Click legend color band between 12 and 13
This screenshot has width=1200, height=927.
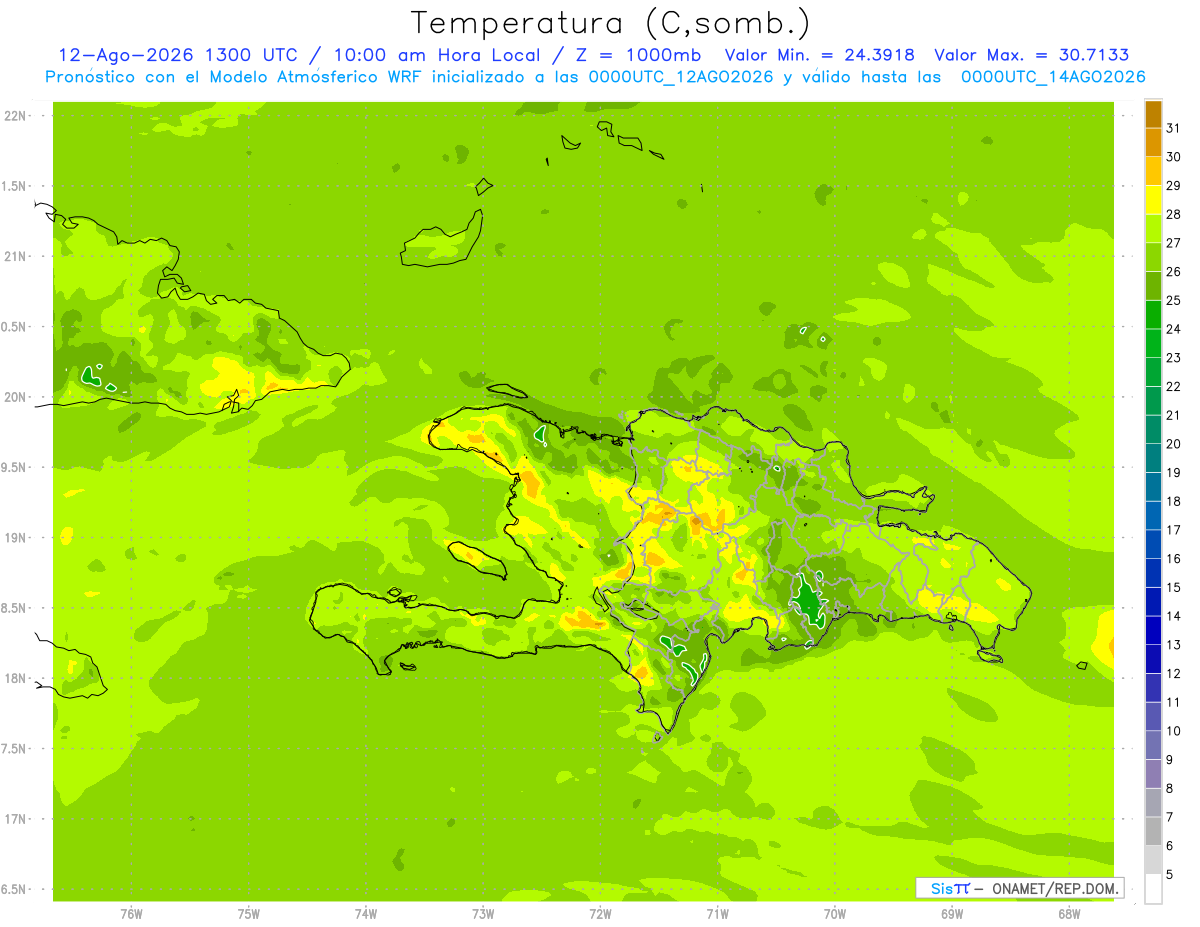[x=1153, y=659]
